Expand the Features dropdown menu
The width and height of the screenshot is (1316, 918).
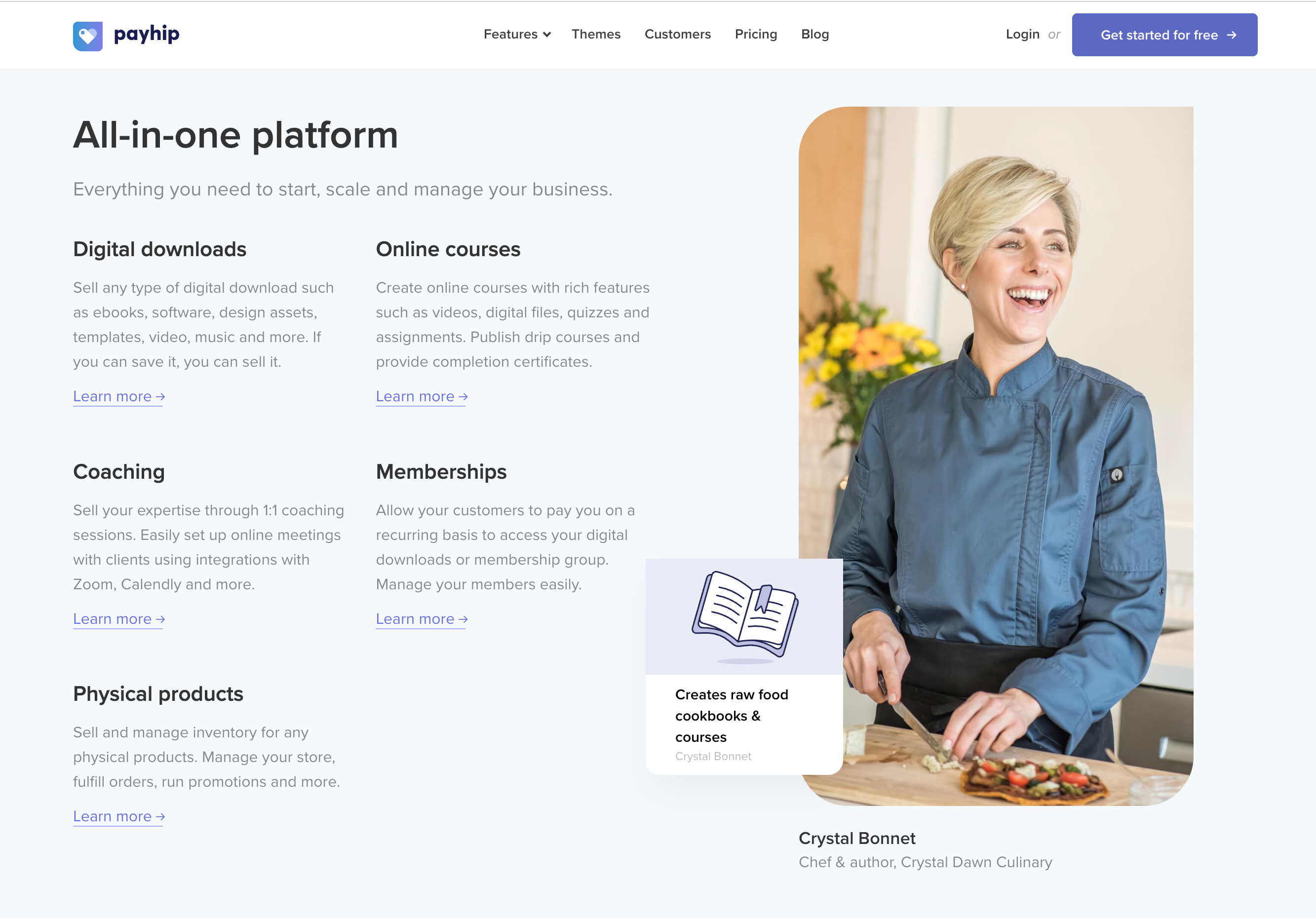pos(517,35)
